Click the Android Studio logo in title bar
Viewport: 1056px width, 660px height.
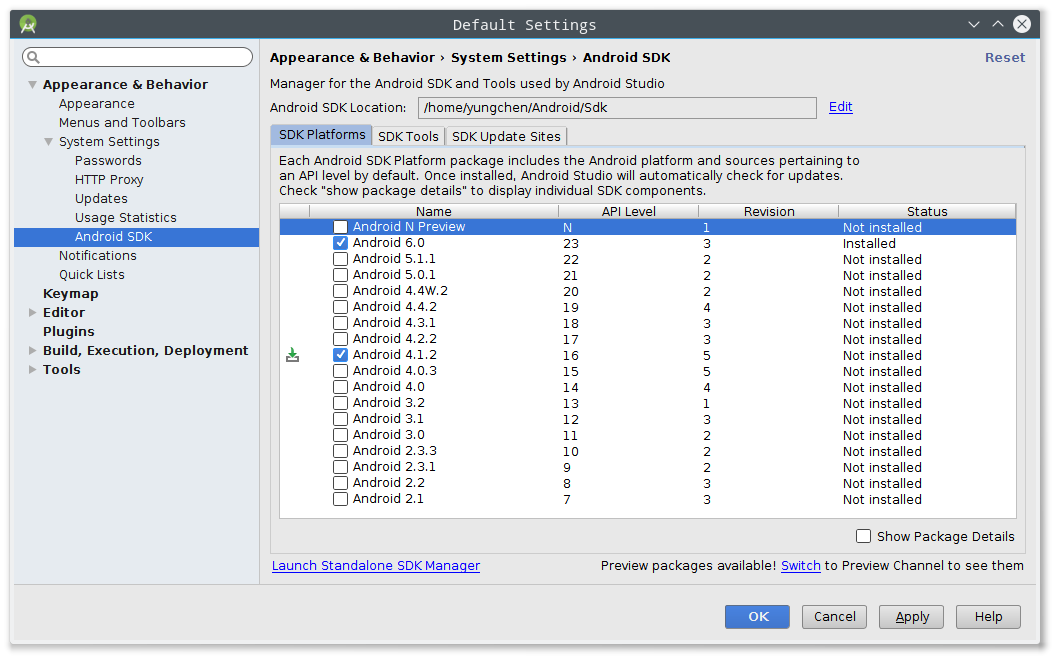click(28, 25)
